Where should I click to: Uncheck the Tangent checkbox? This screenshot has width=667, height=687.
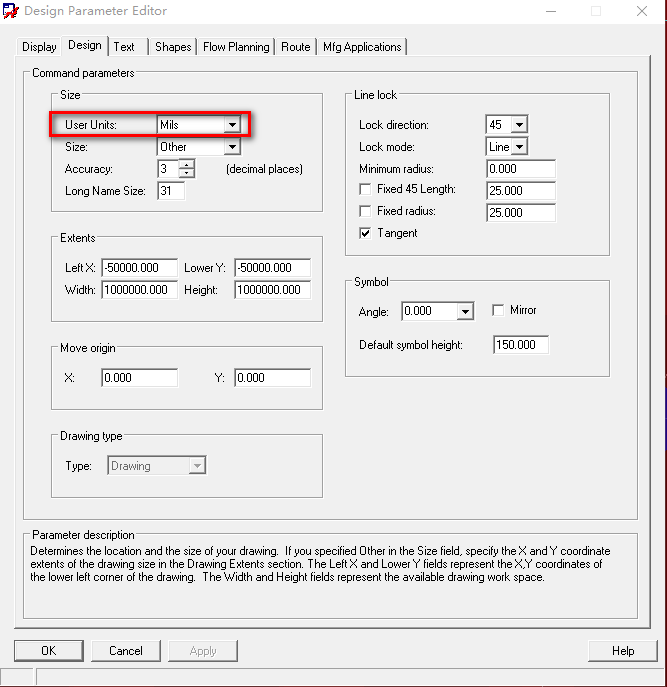365,233
